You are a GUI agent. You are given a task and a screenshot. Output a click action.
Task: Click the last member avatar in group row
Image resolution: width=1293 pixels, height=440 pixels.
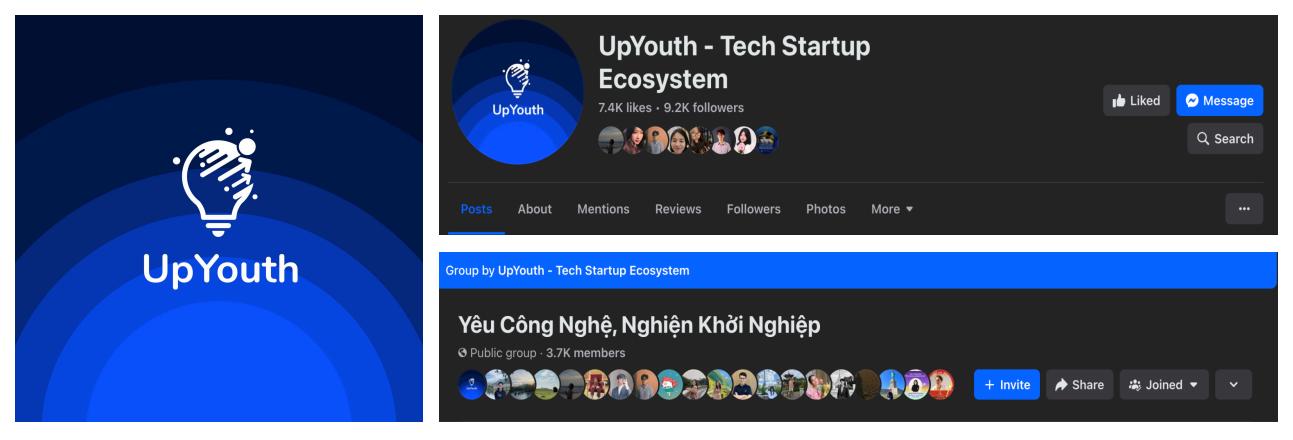(941, 384)
